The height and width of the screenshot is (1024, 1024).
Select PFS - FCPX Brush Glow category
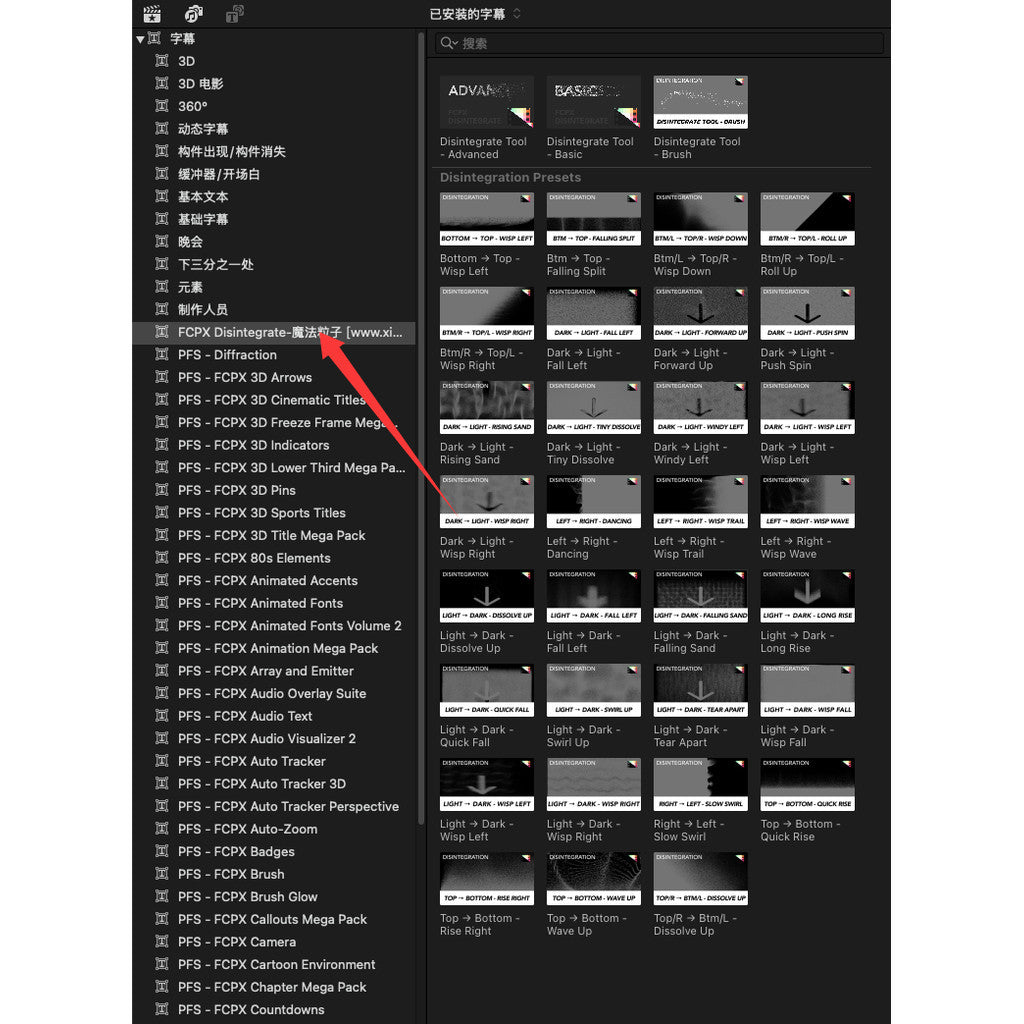click(274, 897)
